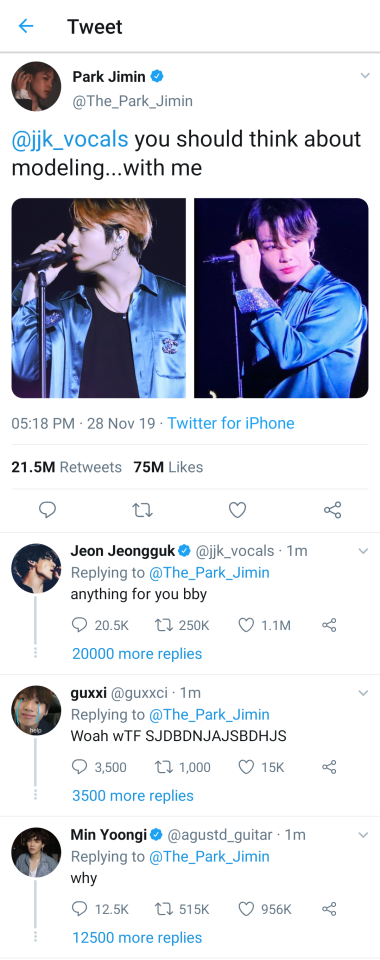Open Twitter for iPhone source link
Image resolution: width=380 pixels, height=960 pixels.
click(231, 423)
